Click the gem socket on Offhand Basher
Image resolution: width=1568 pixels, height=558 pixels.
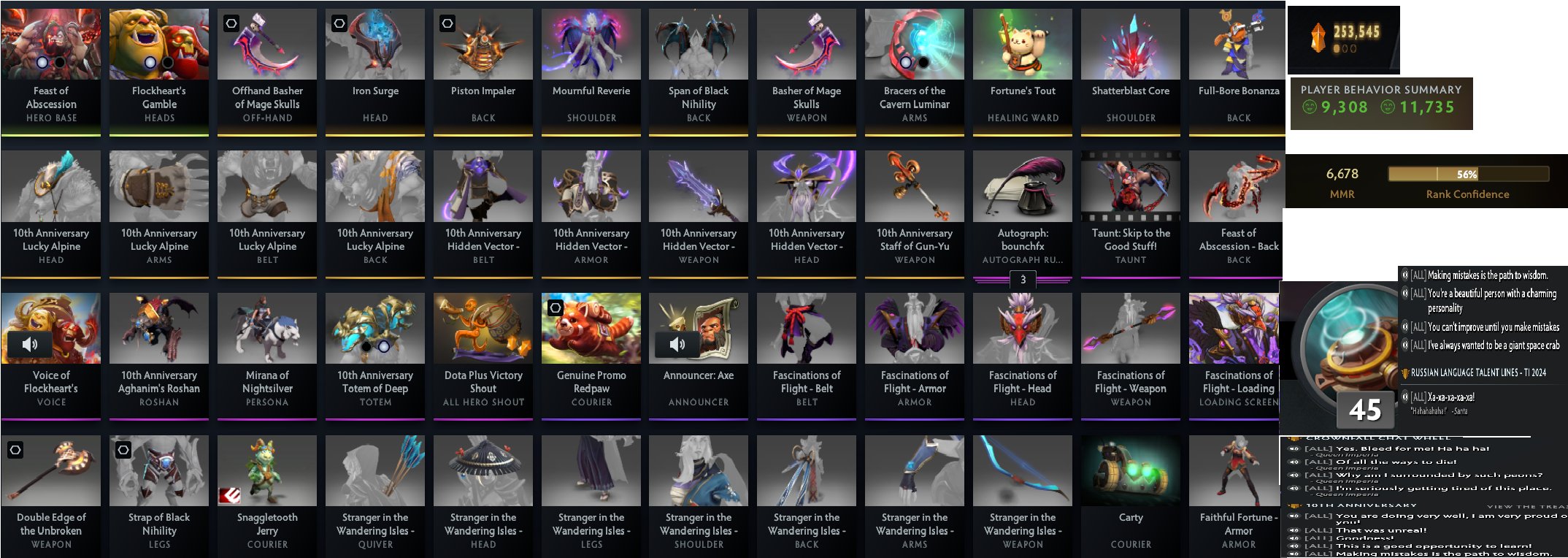(x=231, y=23)
